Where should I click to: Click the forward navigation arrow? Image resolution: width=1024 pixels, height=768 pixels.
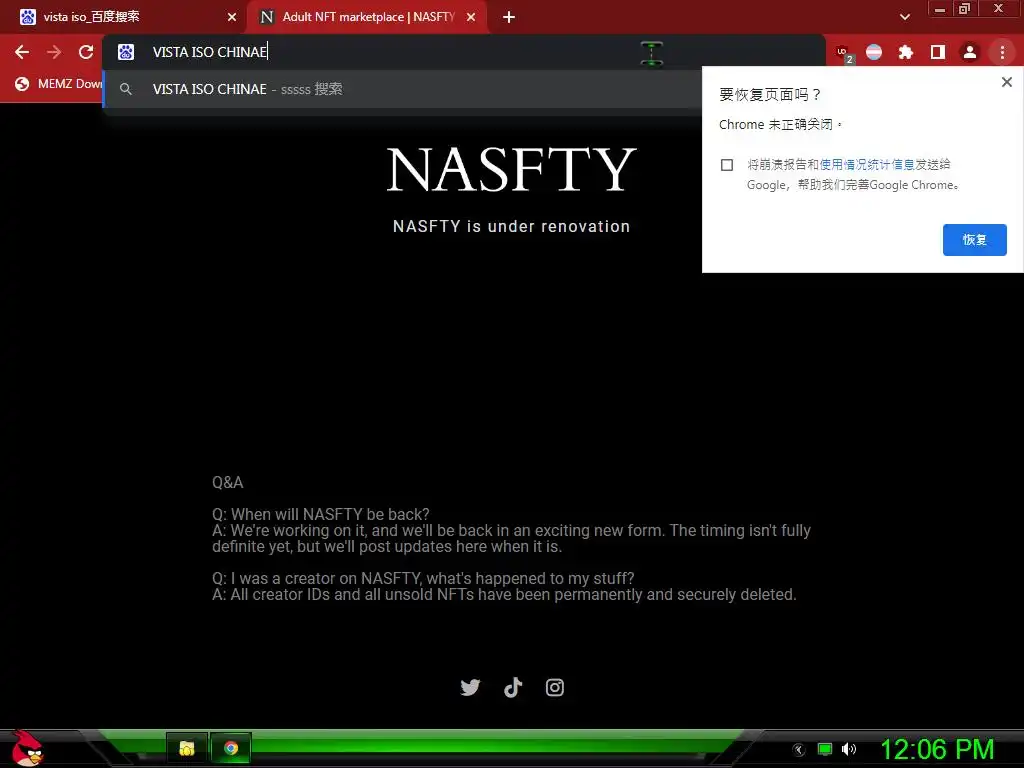54,52
